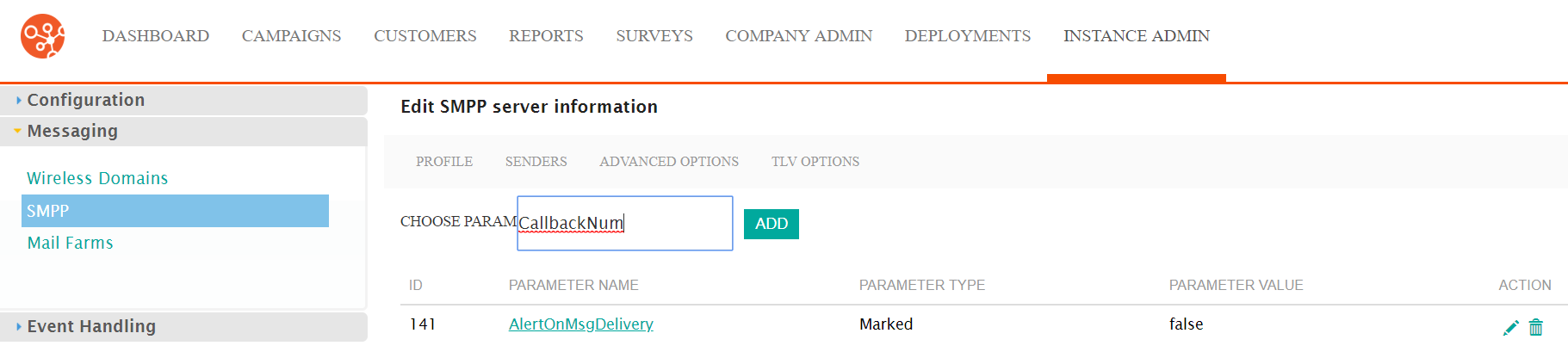Go to the Campaigns menu
Viewport: 1568px width, 358px height.
[291, 35]
